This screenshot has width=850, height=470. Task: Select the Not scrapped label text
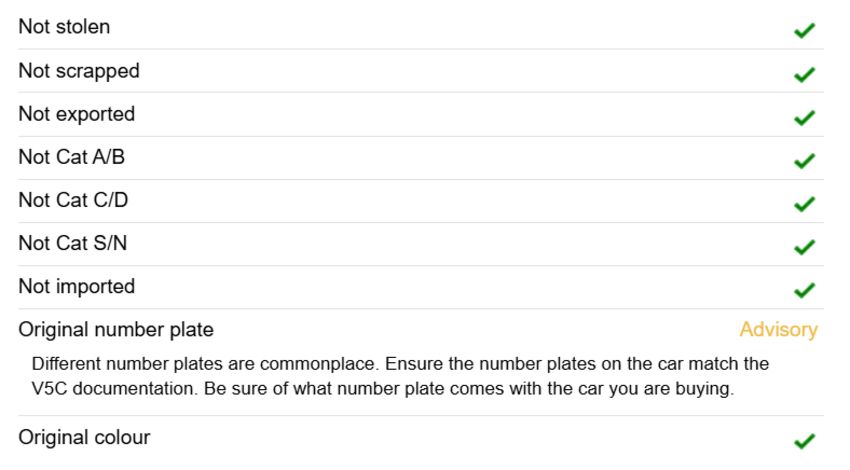[x=79, y=71]
